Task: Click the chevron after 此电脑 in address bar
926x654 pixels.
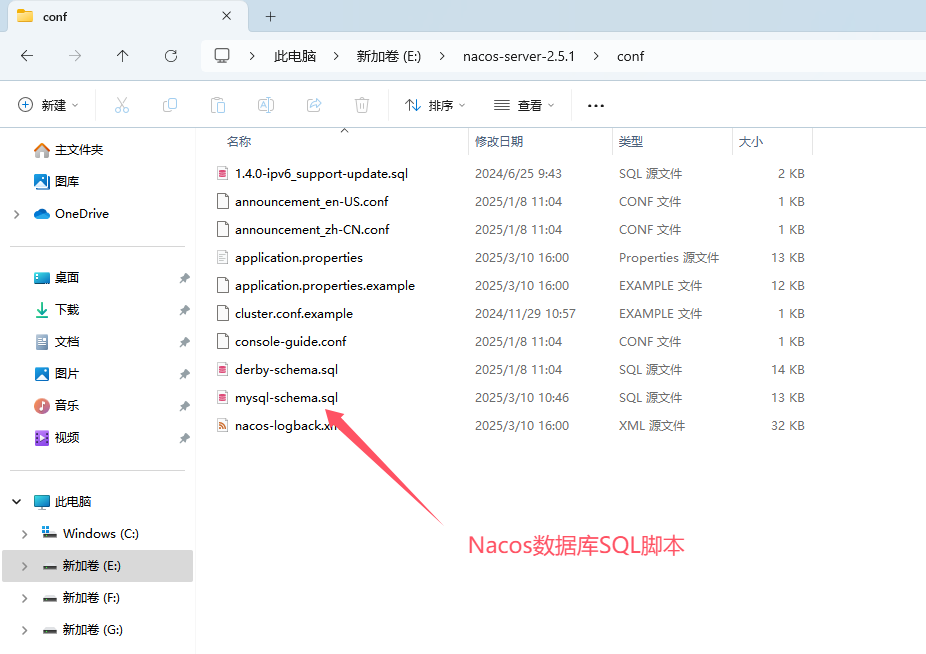Action: click(336, 56)
